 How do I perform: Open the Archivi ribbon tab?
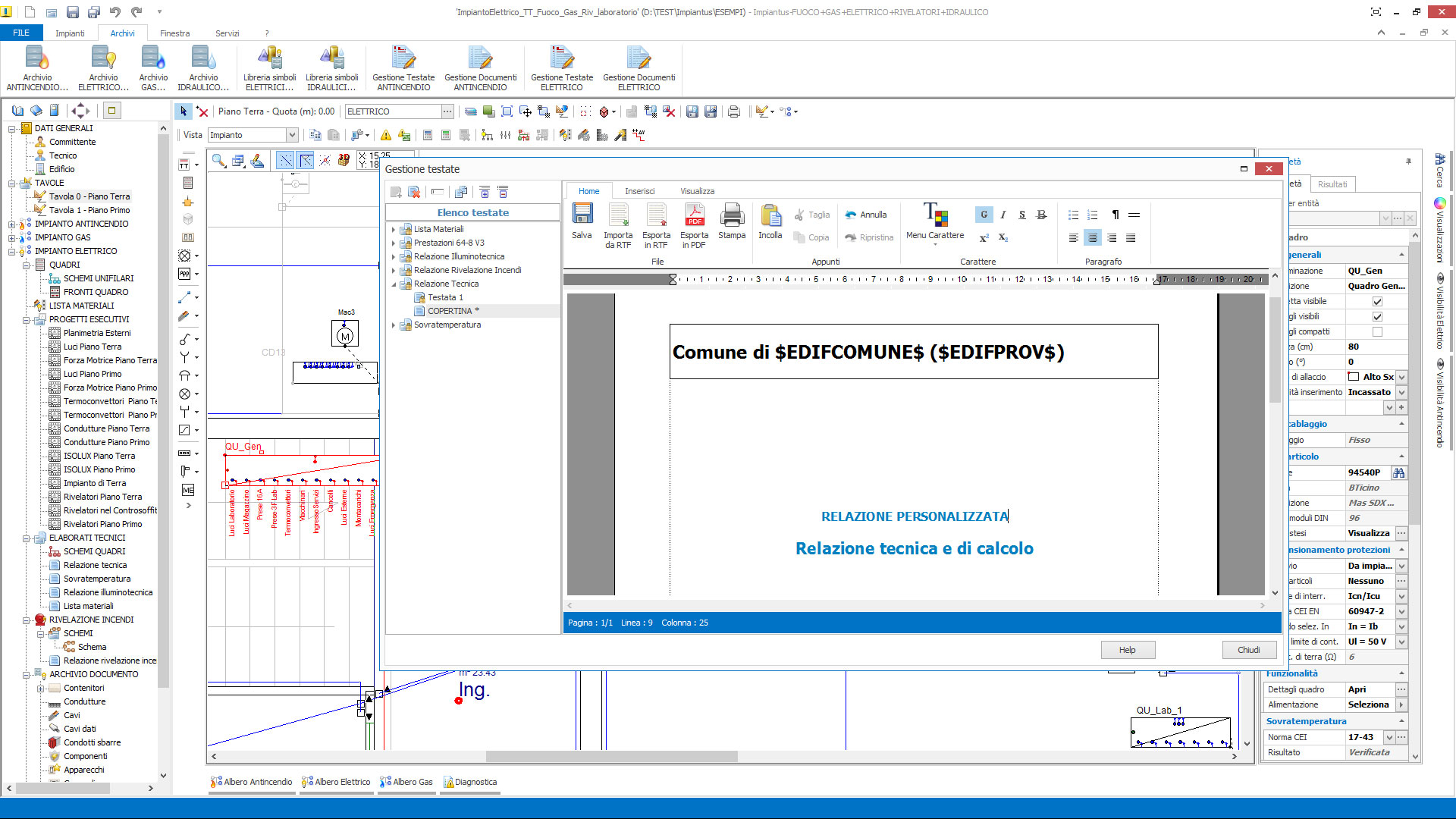click(x=122, y=33)
